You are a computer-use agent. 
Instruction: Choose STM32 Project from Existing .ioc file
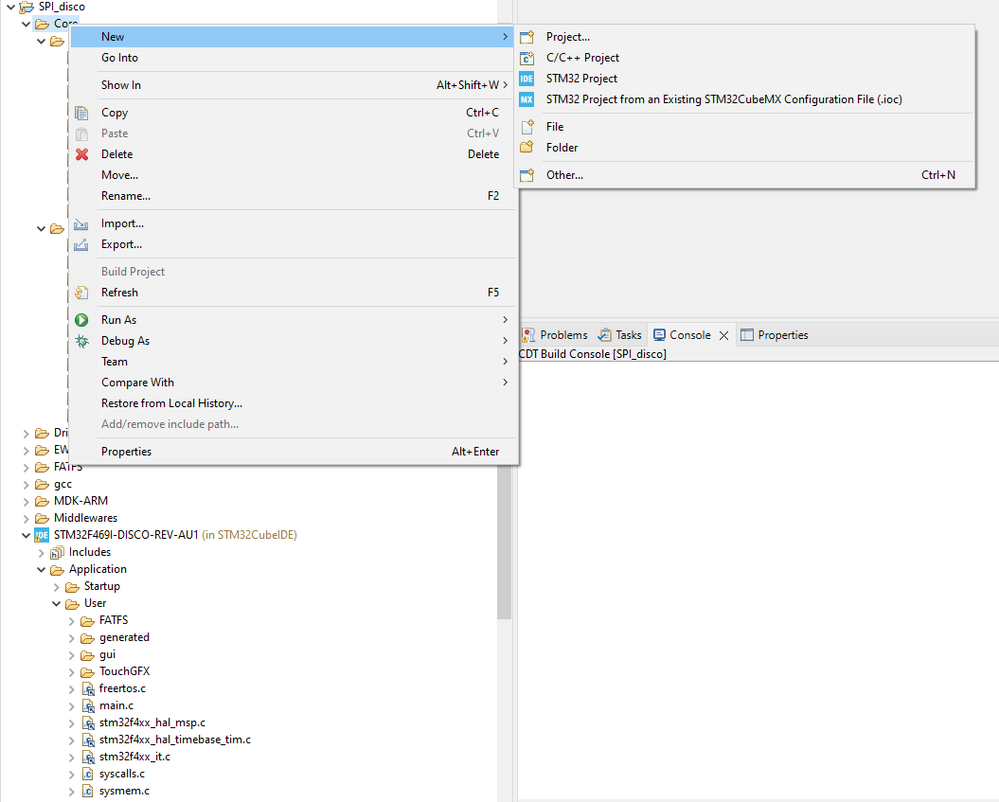[x=745, y=99]
